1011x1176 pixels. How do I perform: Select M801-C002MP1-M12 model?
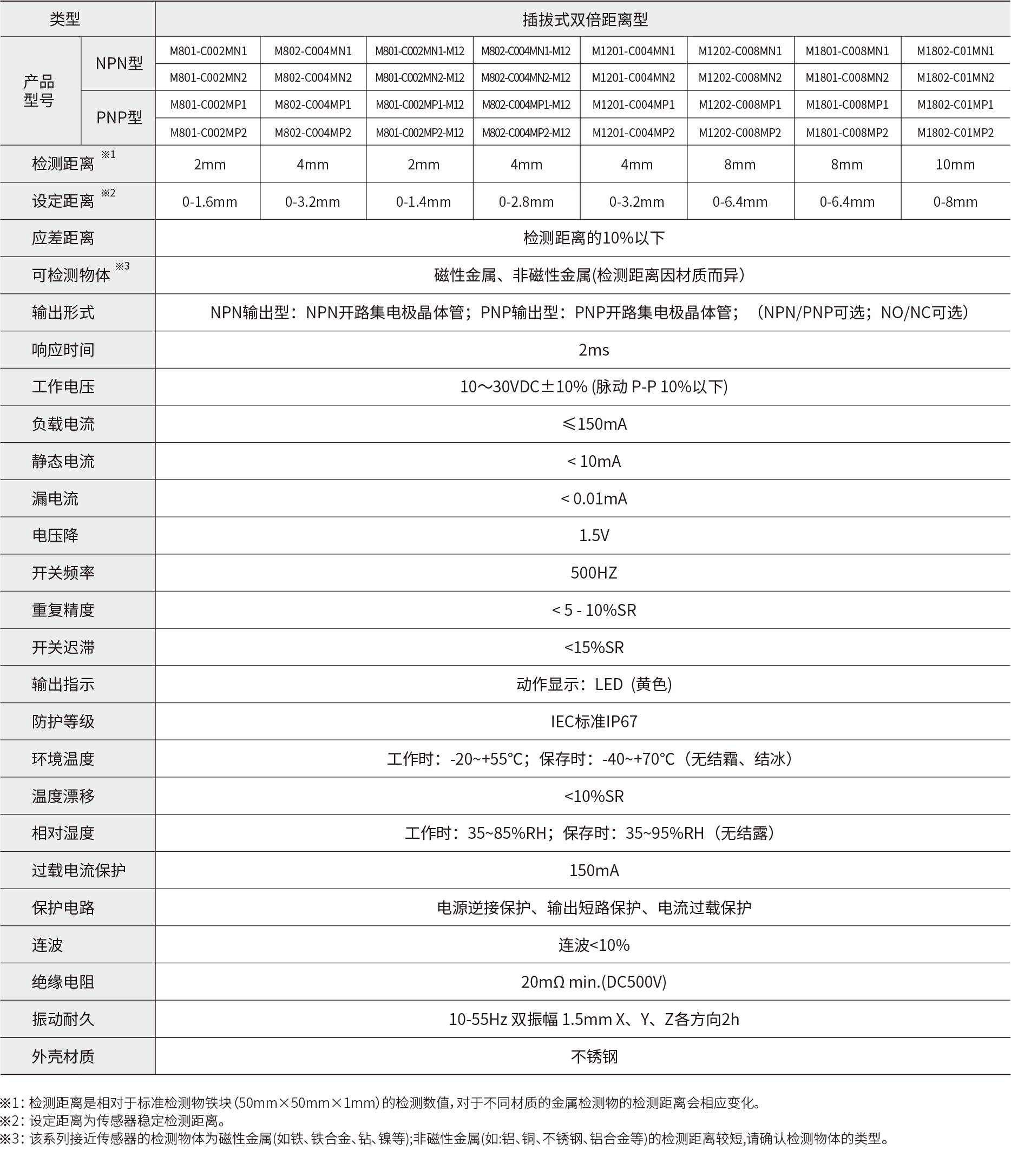pyautogui.click(x=419, y=105)
